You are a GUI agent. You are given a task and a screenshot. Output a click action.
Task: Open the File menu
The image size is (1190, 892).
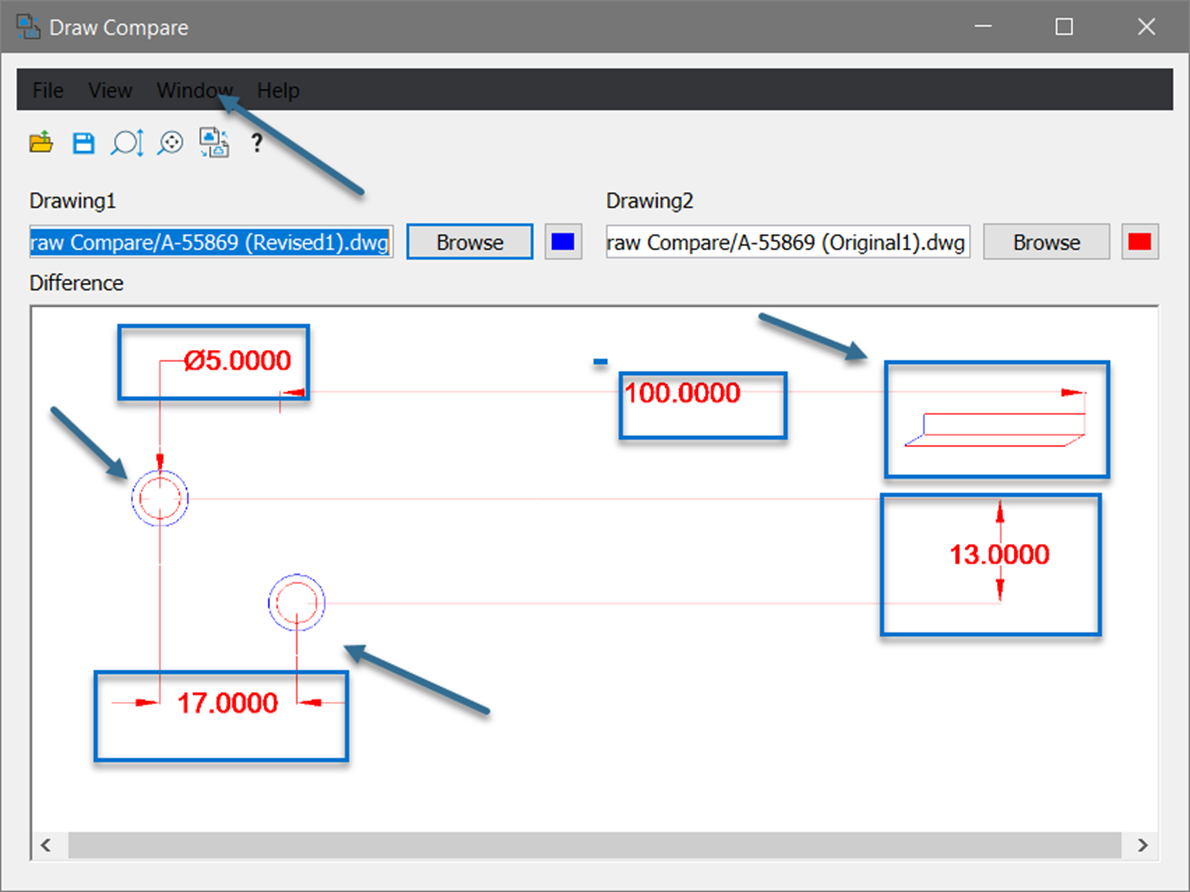(x=47, y=90)
